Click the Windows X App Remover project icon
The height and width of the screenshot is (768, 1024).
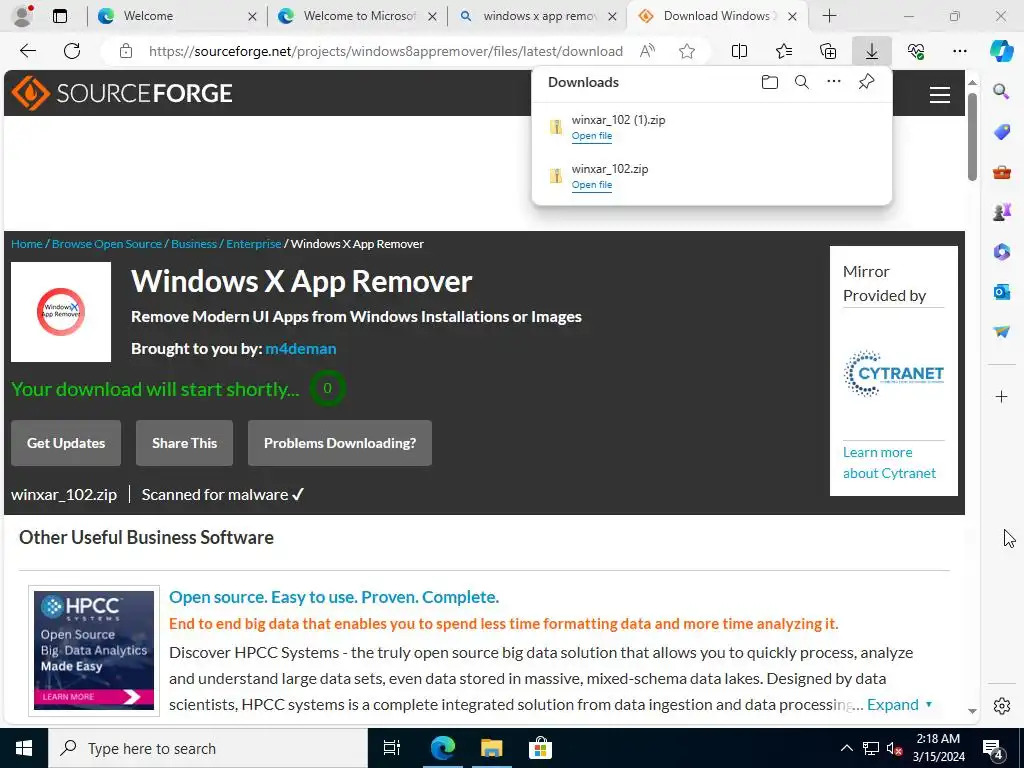[x=61, y=312]
